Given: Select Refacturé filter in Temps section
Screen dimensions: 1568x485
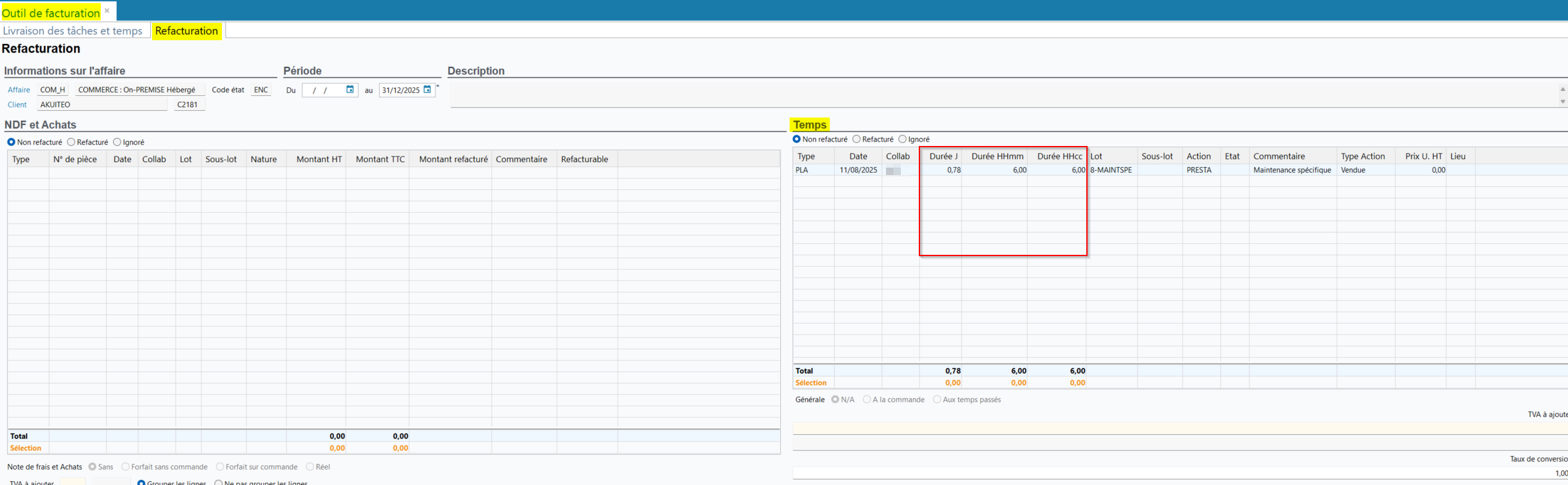Looking at the screenshot, I should click(856, 139).
